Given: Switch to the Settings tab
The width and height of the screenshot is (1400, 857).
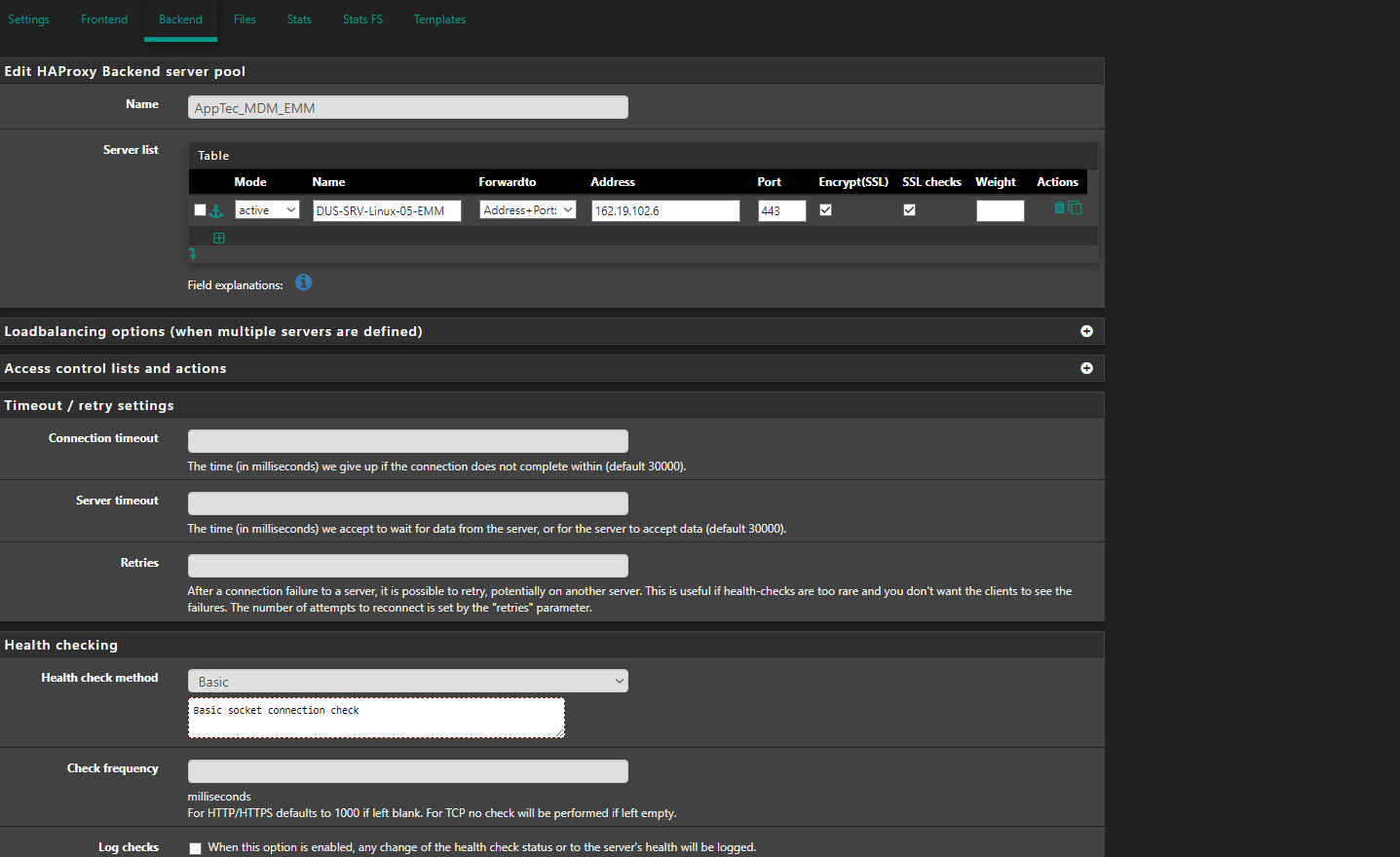Looking at the screenshot, I should (x=29, y=19).
